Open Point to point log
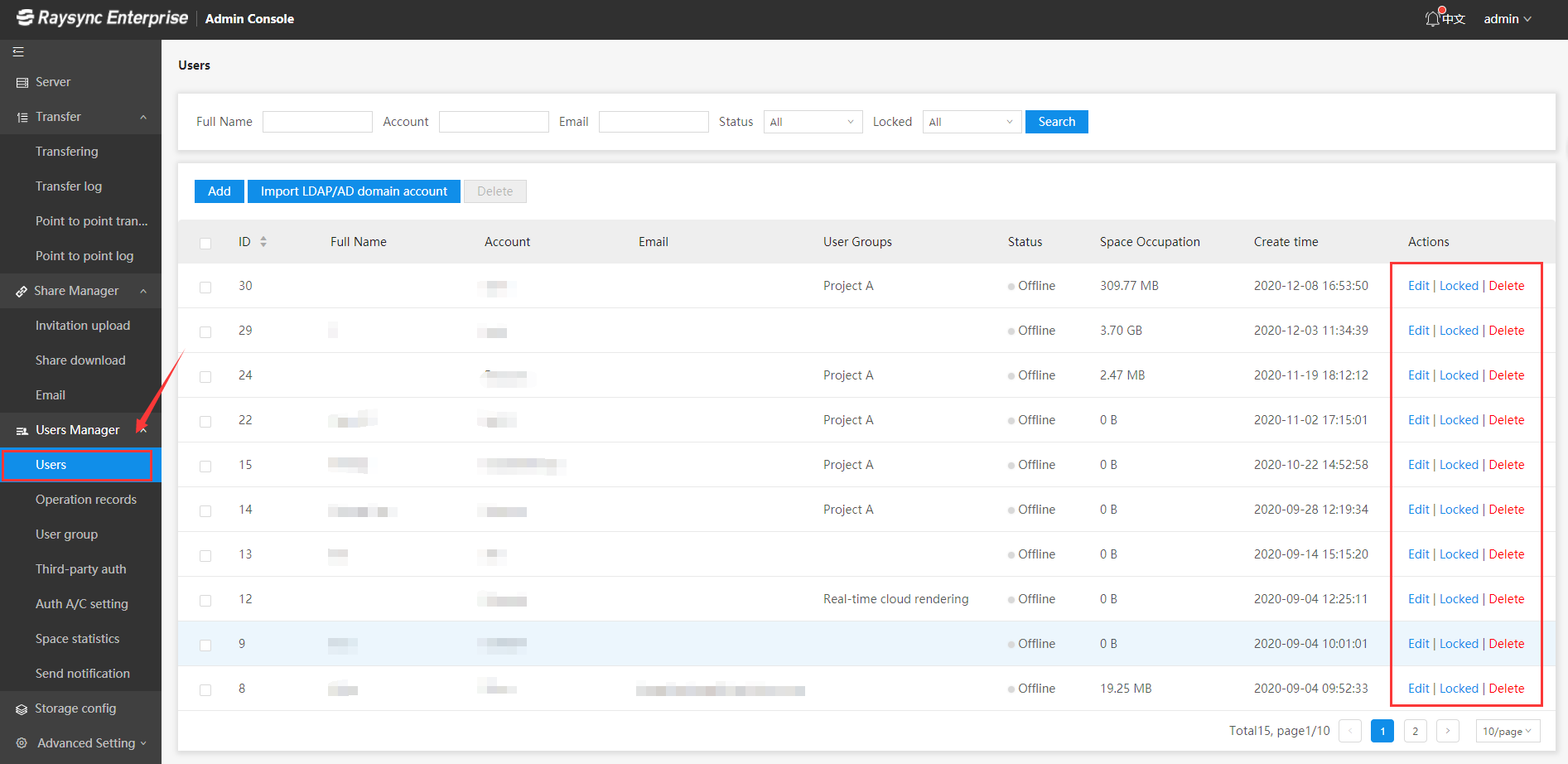 point(84,256)
